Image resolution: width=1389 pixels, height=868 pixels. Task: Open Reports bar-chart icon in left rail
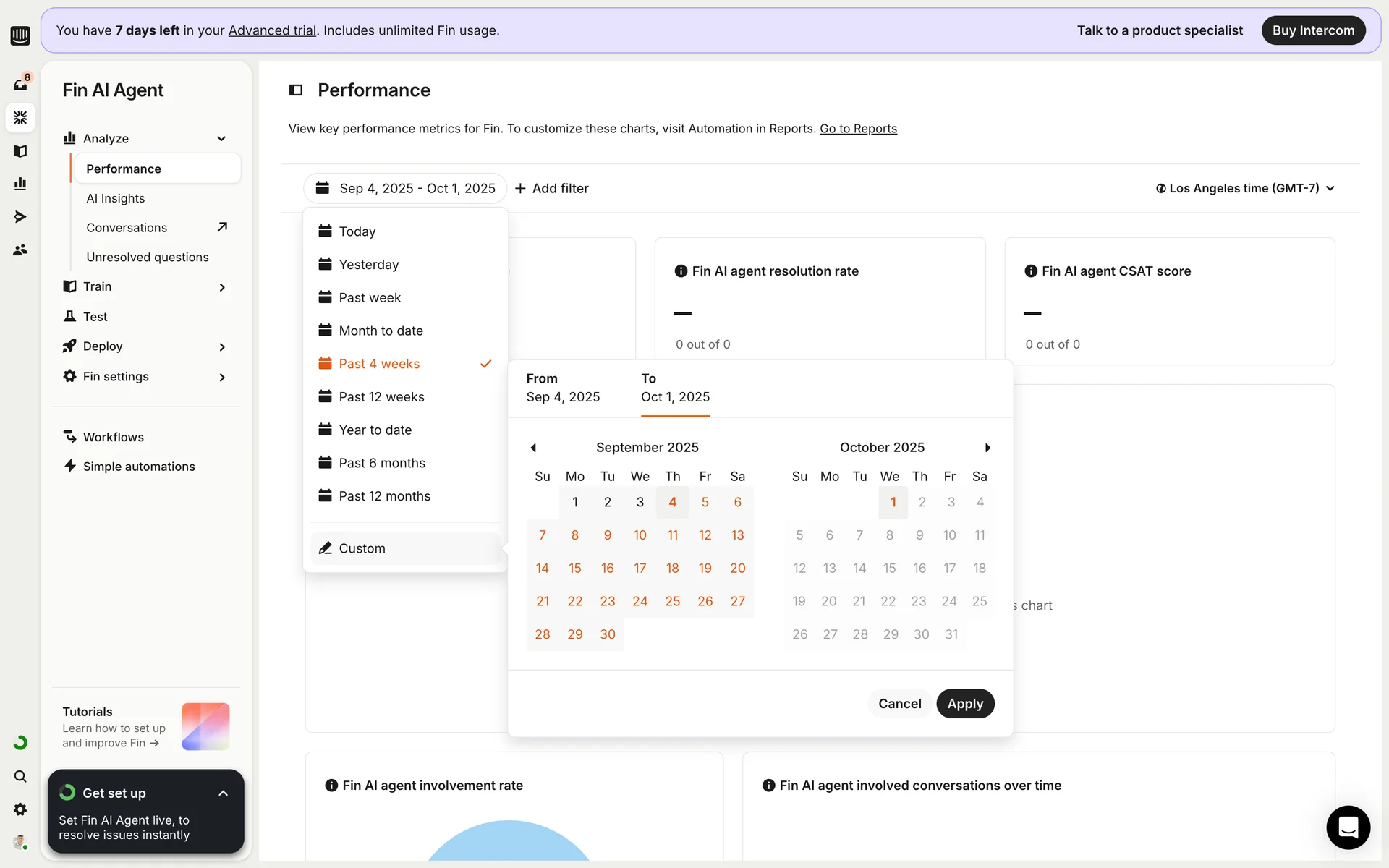[x=20, y=184]
